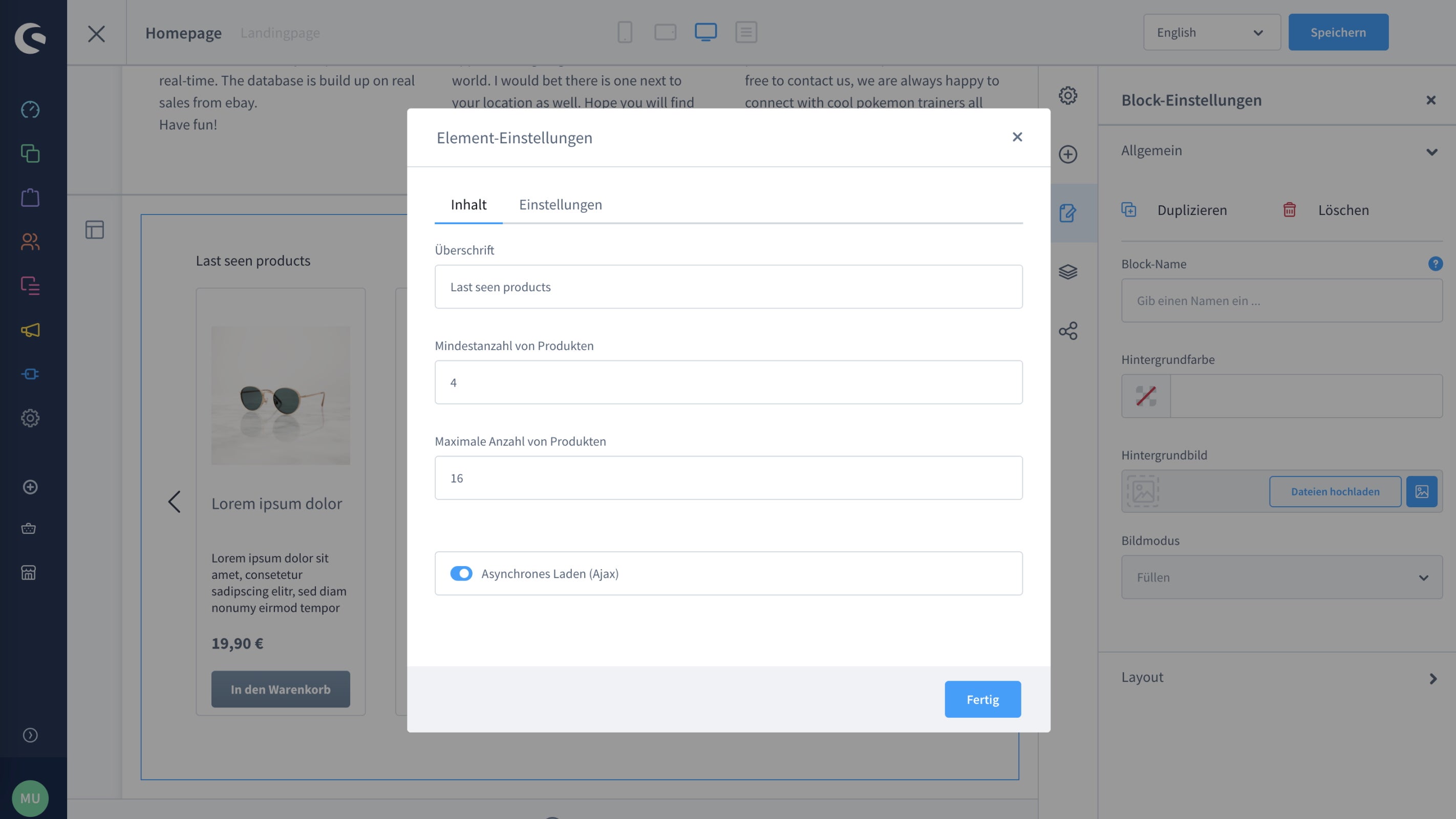Open the basket sales channel icon
The image size is (1456, 819).
(28, 528)
